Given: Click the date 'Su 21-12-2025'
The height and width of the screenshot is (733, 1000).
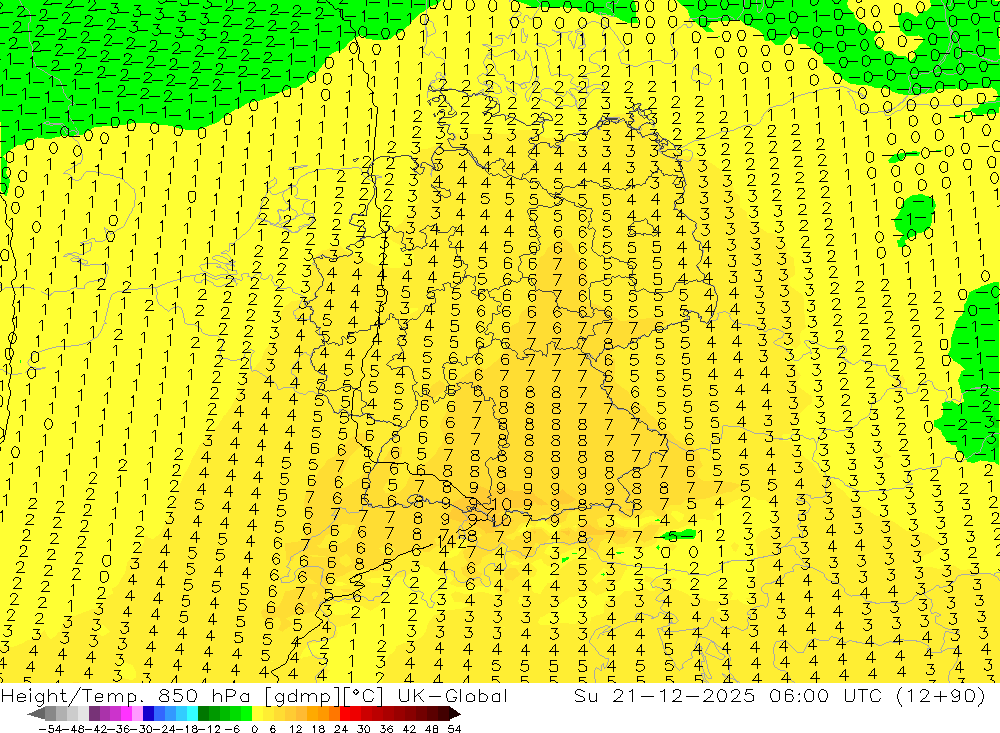Looking at the screenshot, I should click(x=664, y=696).
